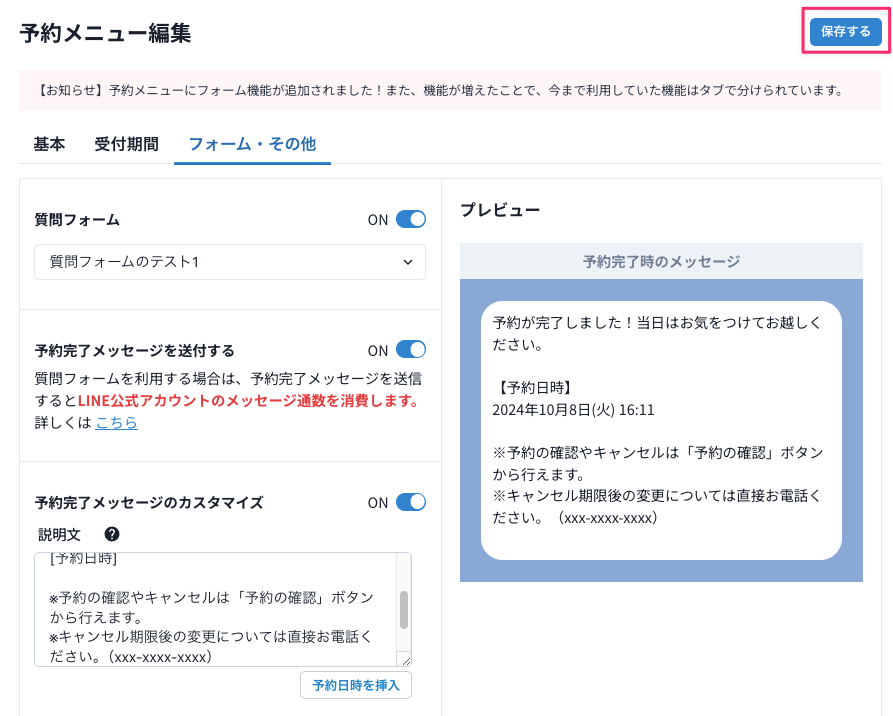
Task: Open the こちら details link
Action: (x=116, y=423)
